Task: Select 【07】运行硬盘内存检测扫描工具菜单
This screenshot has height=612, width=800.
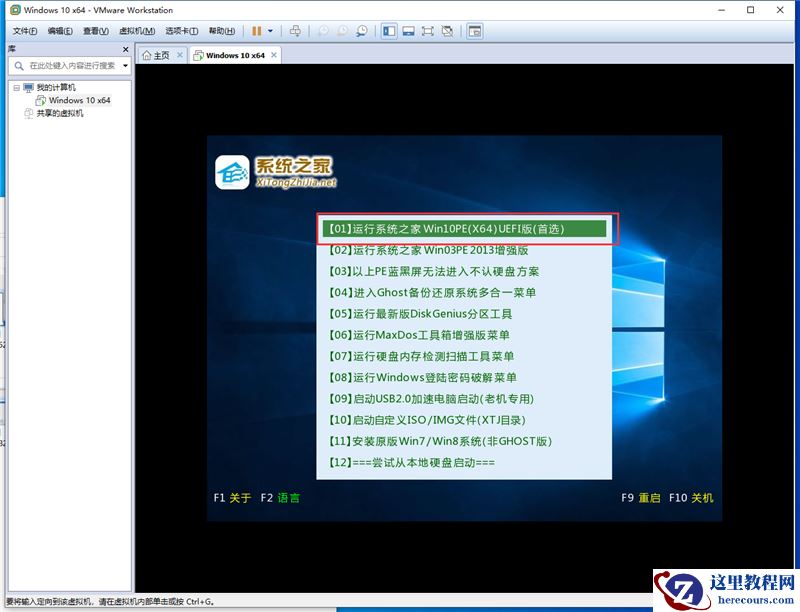Action: [421, 356]
